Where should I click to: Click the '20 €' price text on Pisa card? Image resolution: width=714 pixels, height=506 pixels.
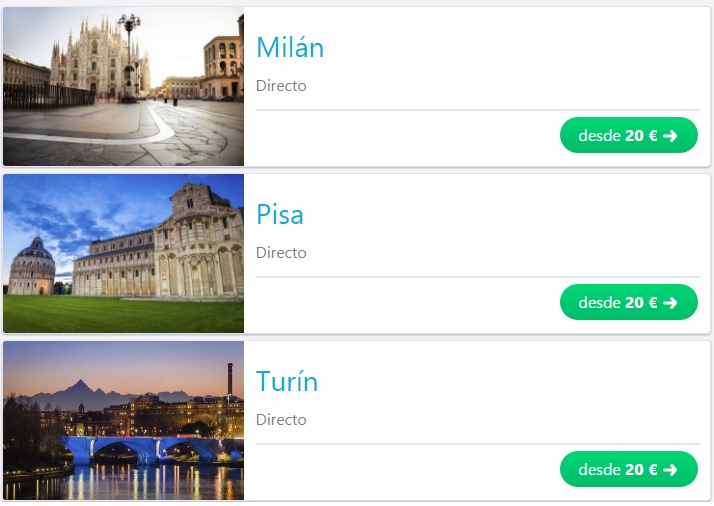click(641, 302)
